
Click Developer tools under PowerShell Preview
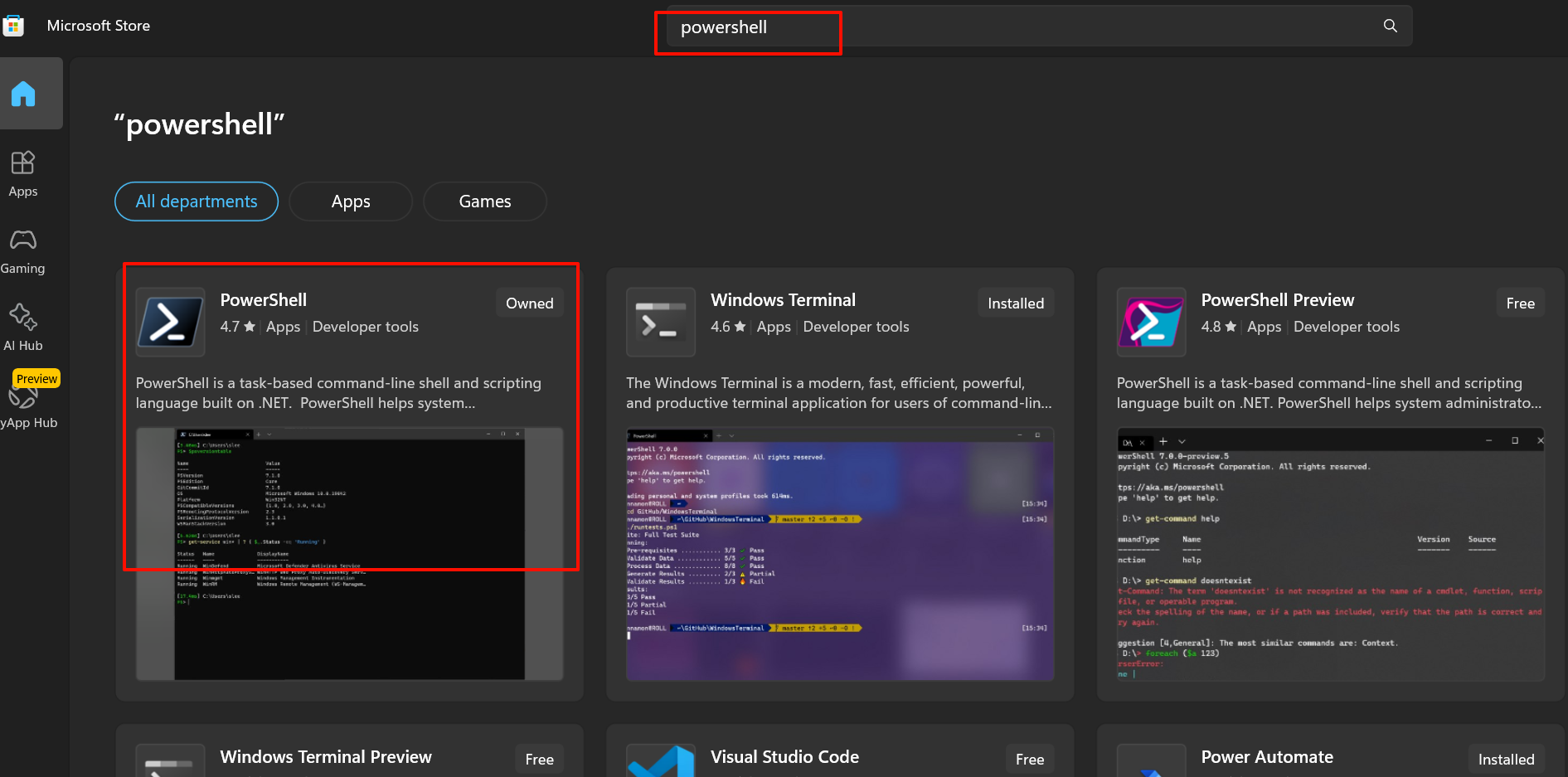point(1347,327)
